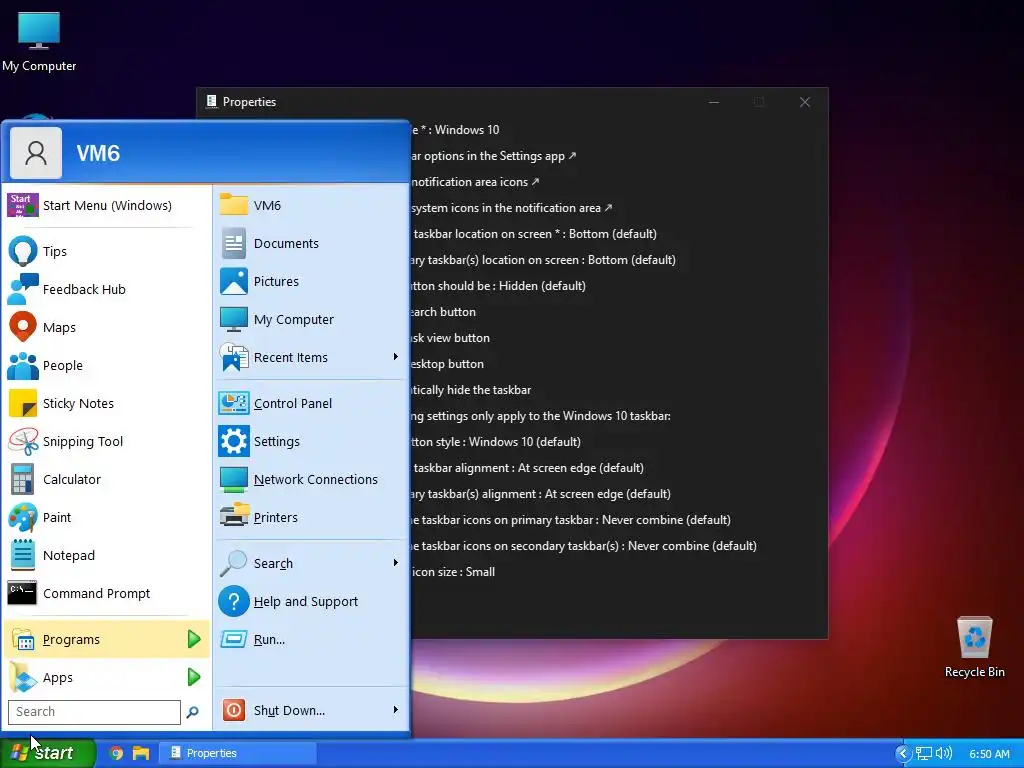Open Snipping Tool scissors icon
Viewport: 1024px width, 768px height.
(23, 441)
